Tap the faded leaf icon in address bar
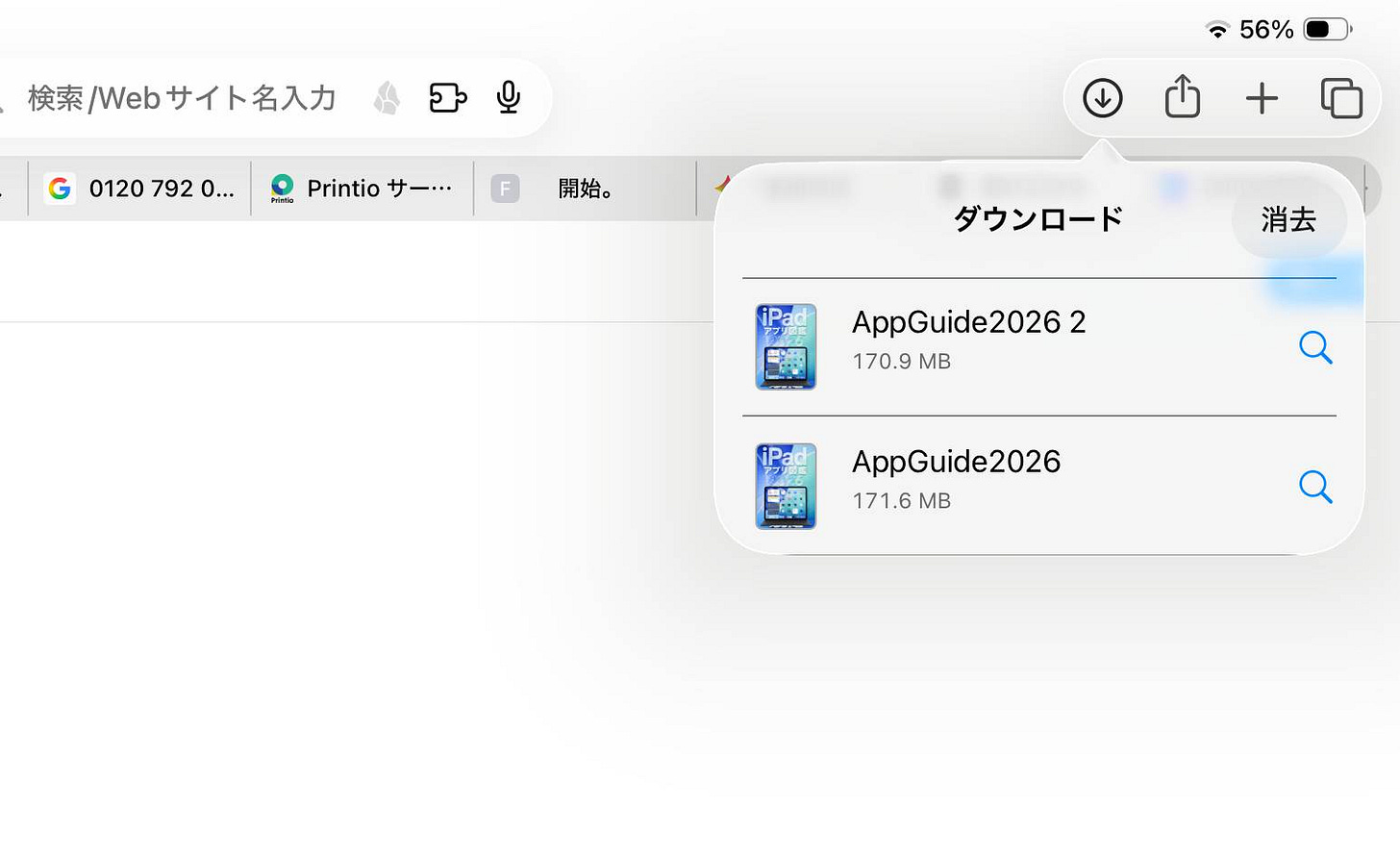 point(387,97)
